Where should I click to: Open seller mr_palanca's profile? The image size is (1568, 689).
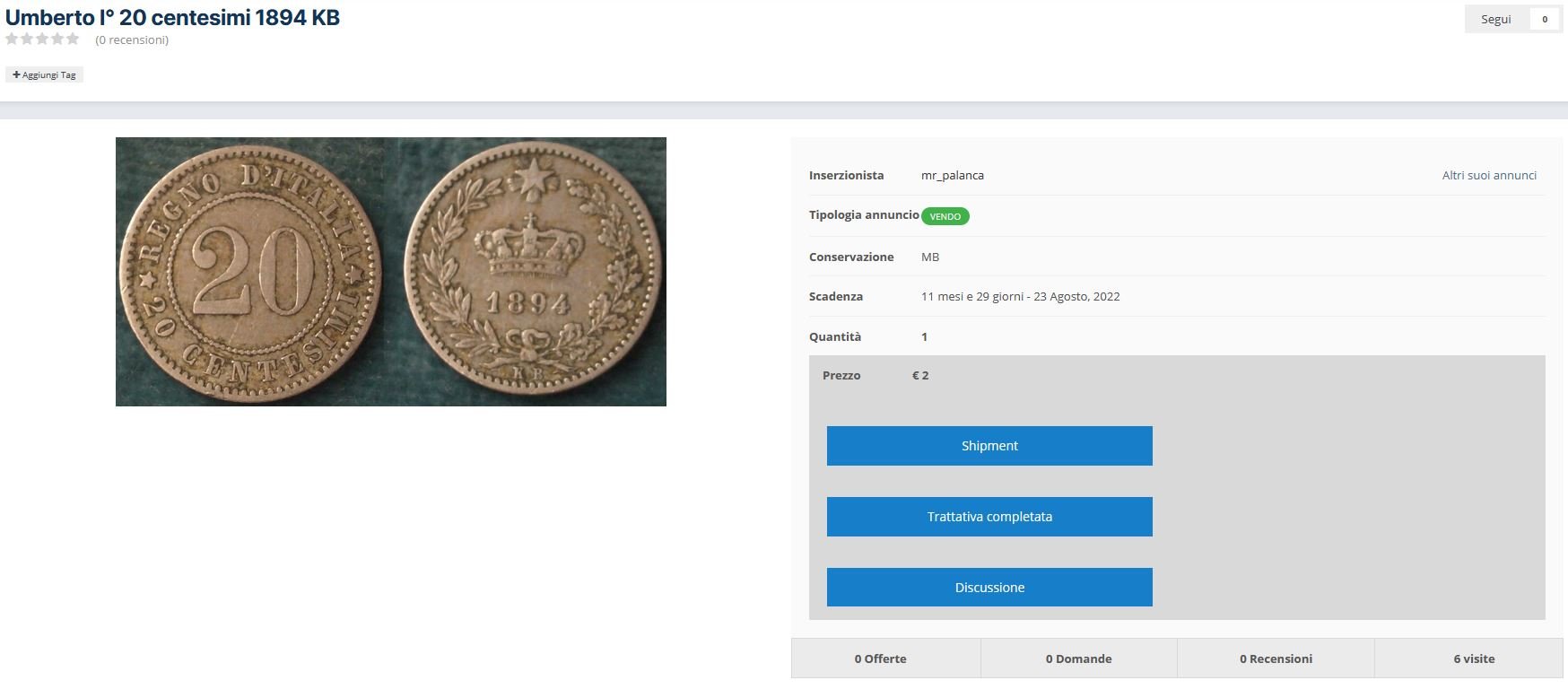tap(952, 176)
